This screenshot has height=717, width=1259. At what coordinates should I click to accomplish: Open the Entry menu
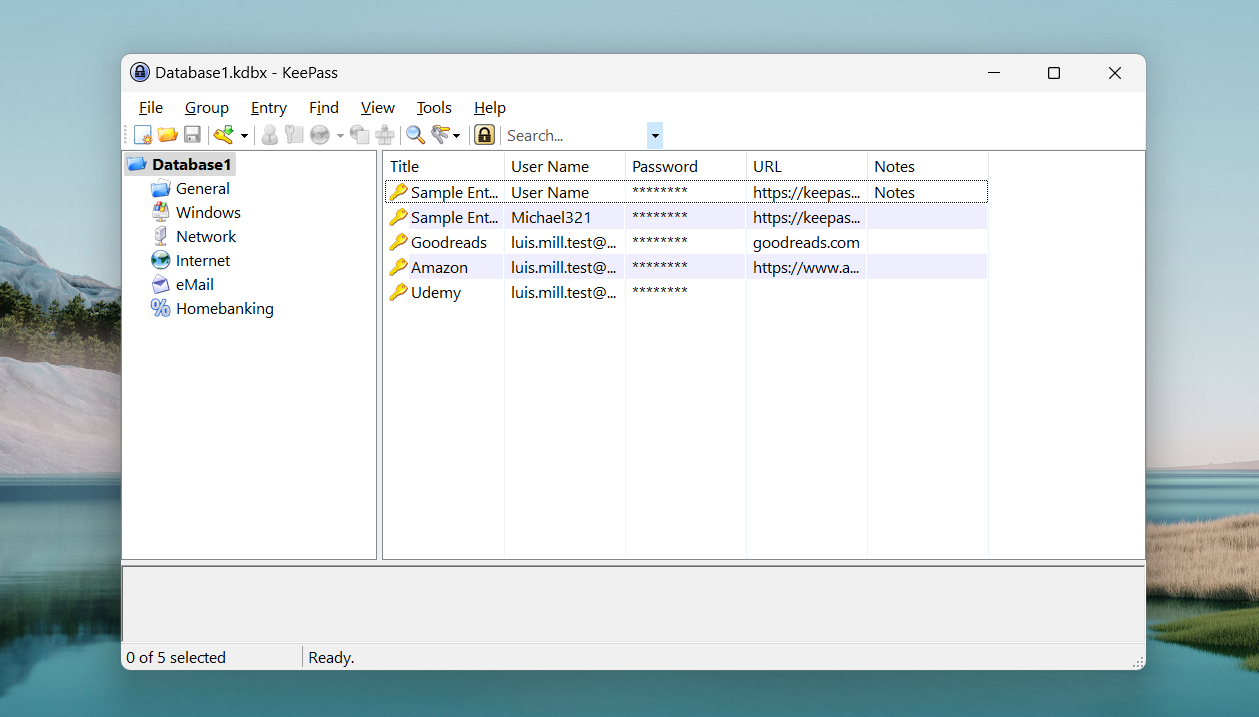268,107
